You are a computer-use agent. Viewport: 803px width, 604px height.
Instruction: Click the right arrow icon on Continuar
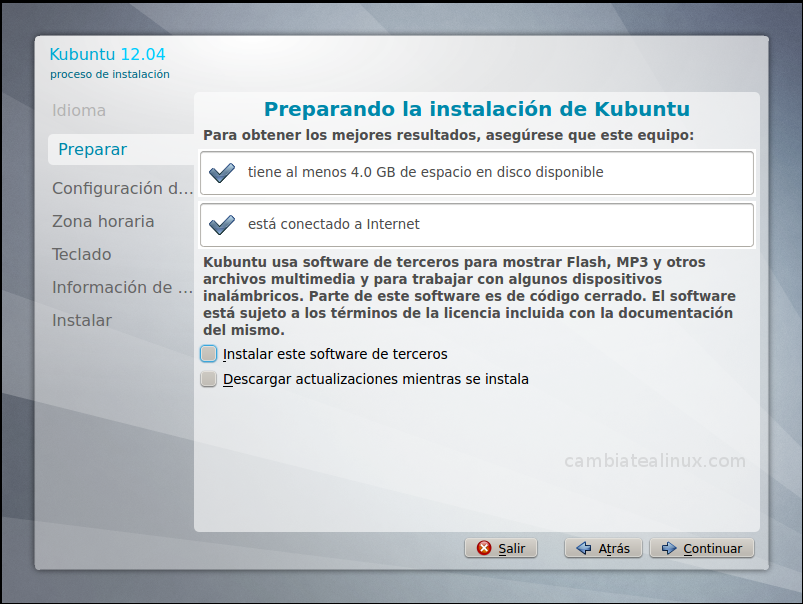point(669,548)
